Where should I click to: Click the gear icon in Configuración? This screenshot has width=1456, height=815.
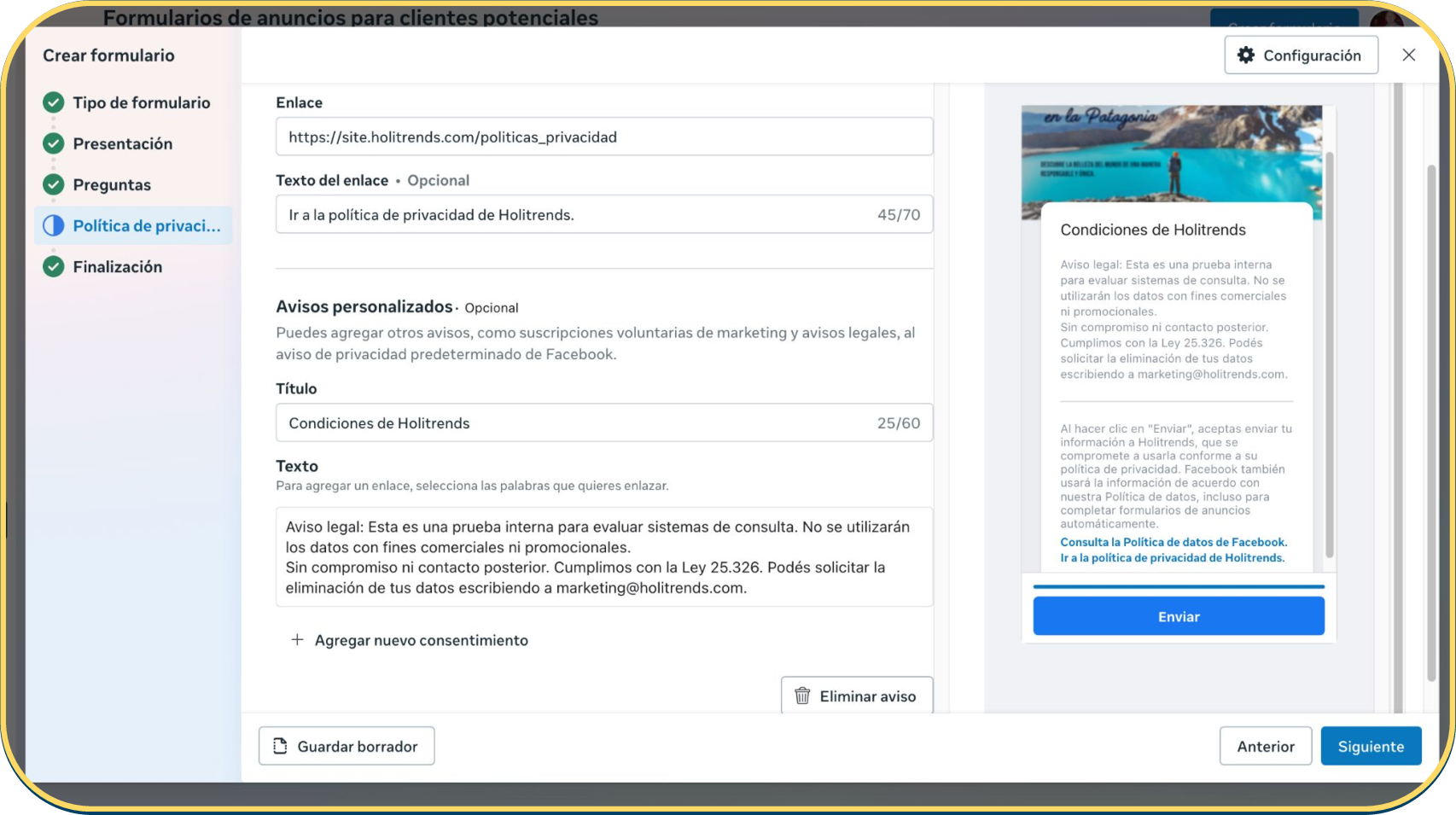(x=1246, y=55)
